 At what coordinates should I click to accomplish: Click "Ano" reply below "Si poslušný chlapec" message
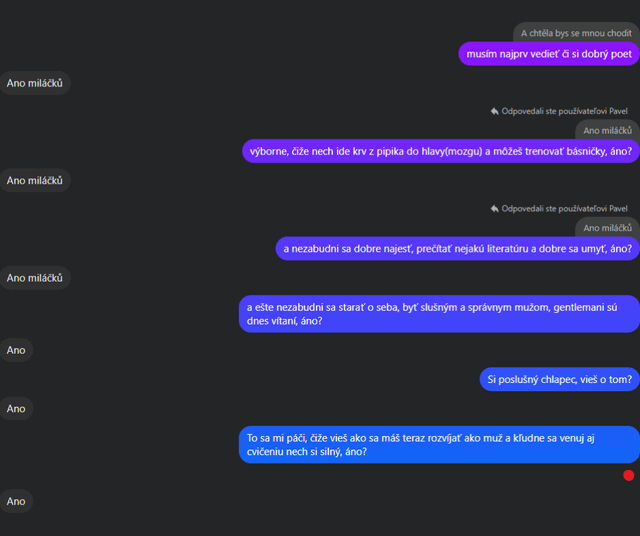[x=16, y=409]
